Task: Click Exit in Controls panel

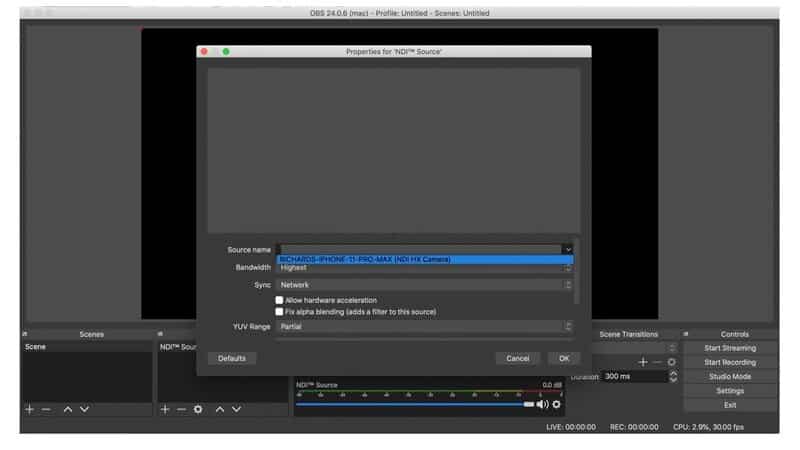Action: (730, 405)
